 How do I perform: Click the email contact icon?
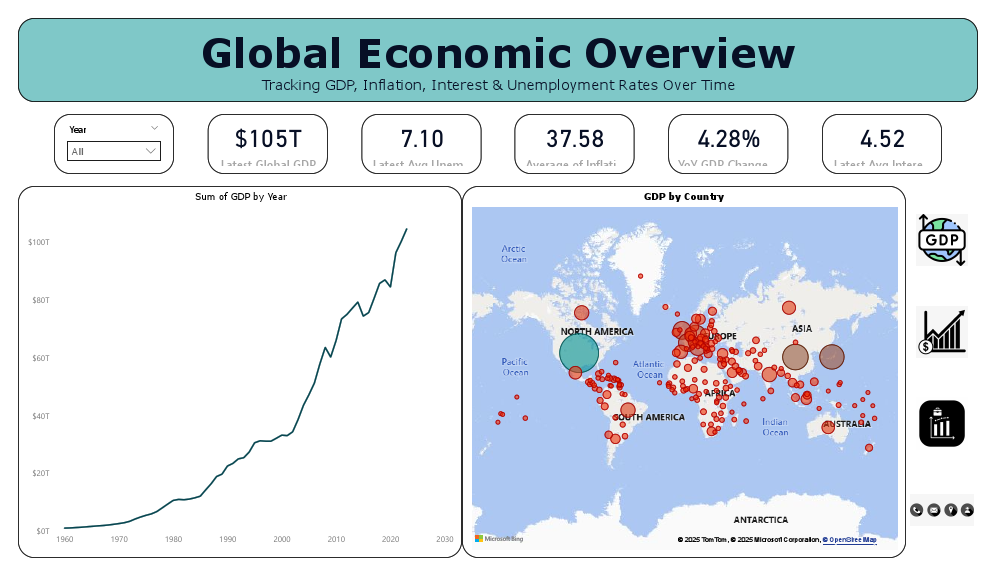coord(935,510)
